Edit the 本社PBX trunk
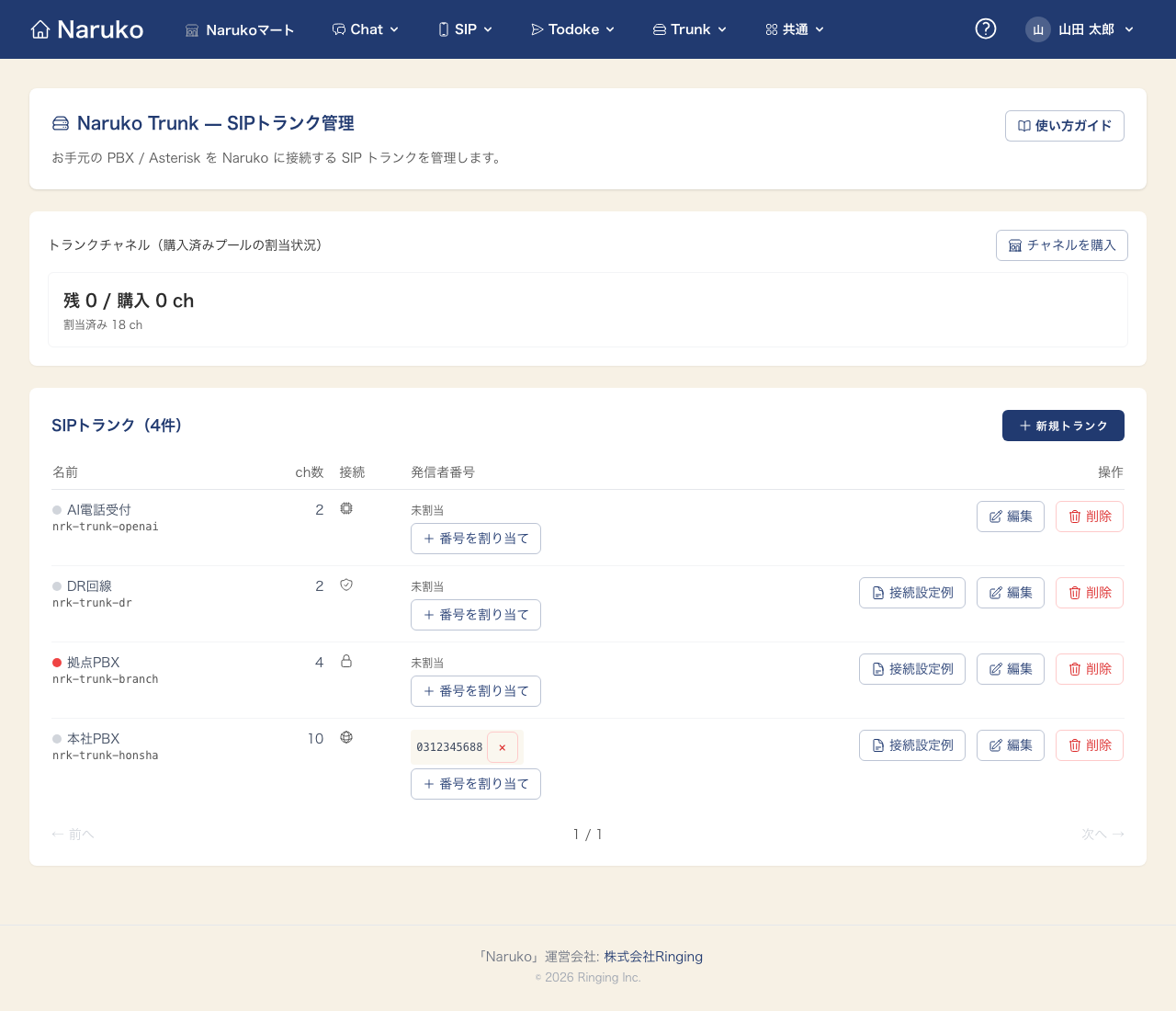Image resolution: width=1176 pixels, height=1011 pixels. (x=1011, y=745)
